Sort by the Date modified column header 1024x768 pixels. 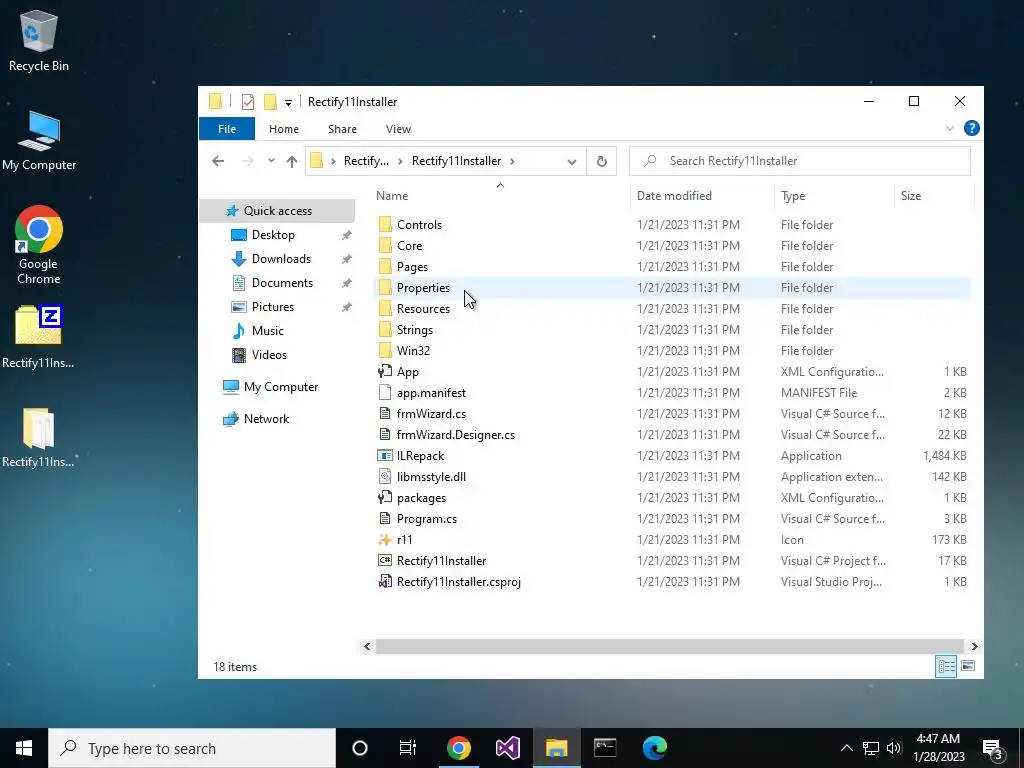pyautogui.click(x=674, y=195)
